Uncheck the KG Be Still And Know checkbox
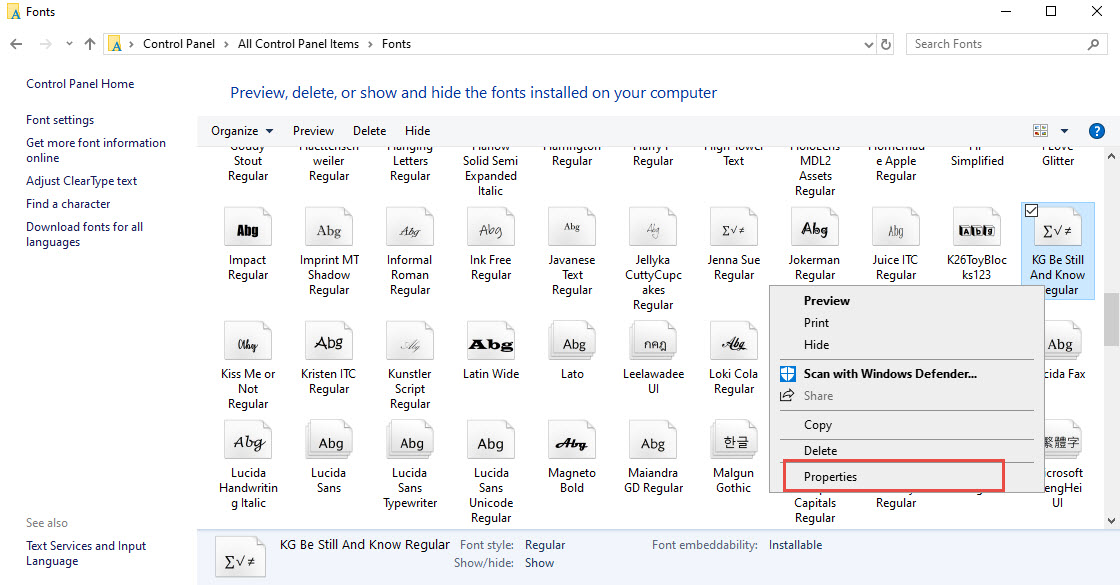This screenshot has height=585, width=1120. point(1032,210)
